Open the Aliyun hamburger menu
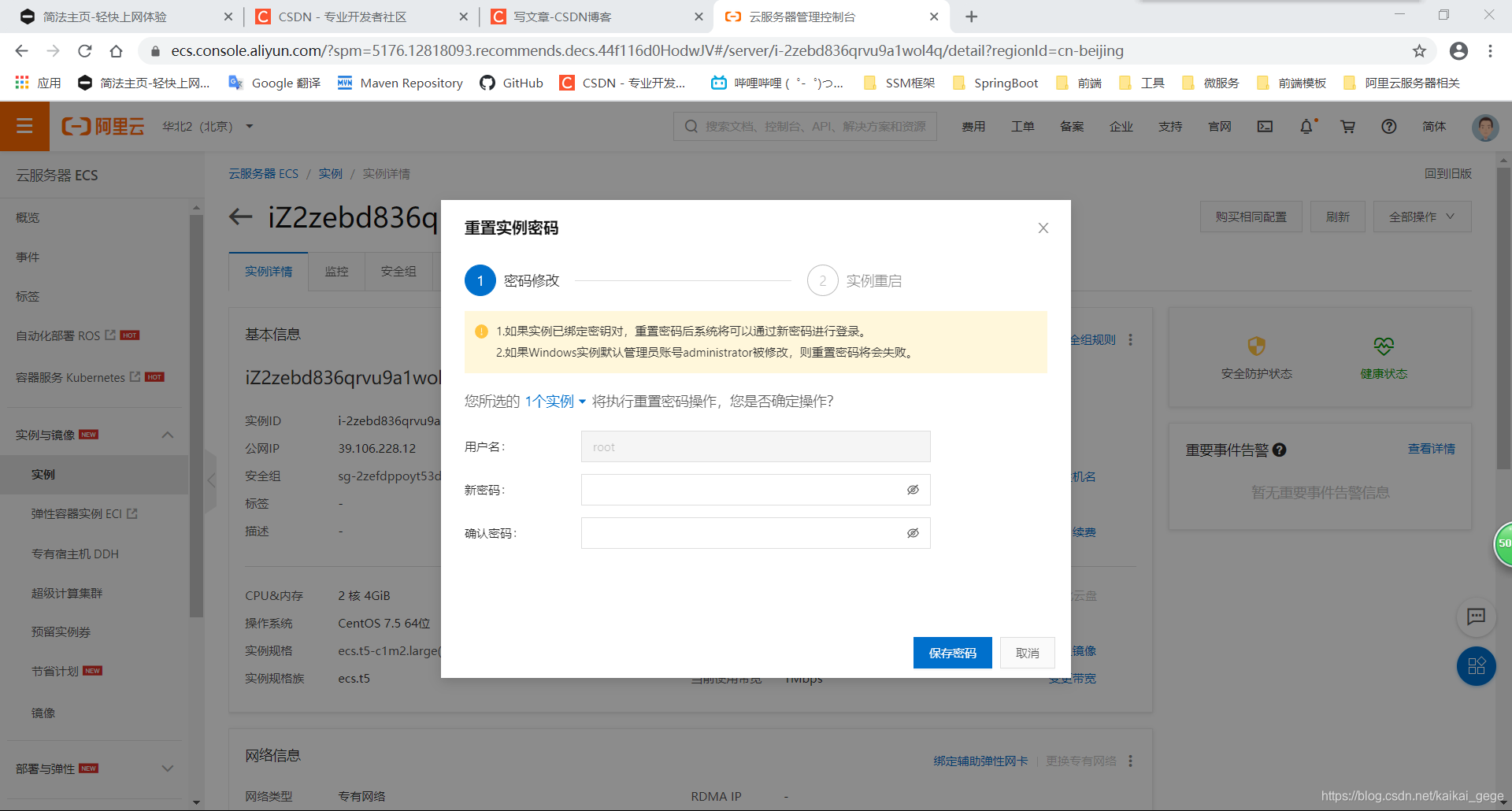This screenshot has height=811, width=1512. click(x=24, y=126)
